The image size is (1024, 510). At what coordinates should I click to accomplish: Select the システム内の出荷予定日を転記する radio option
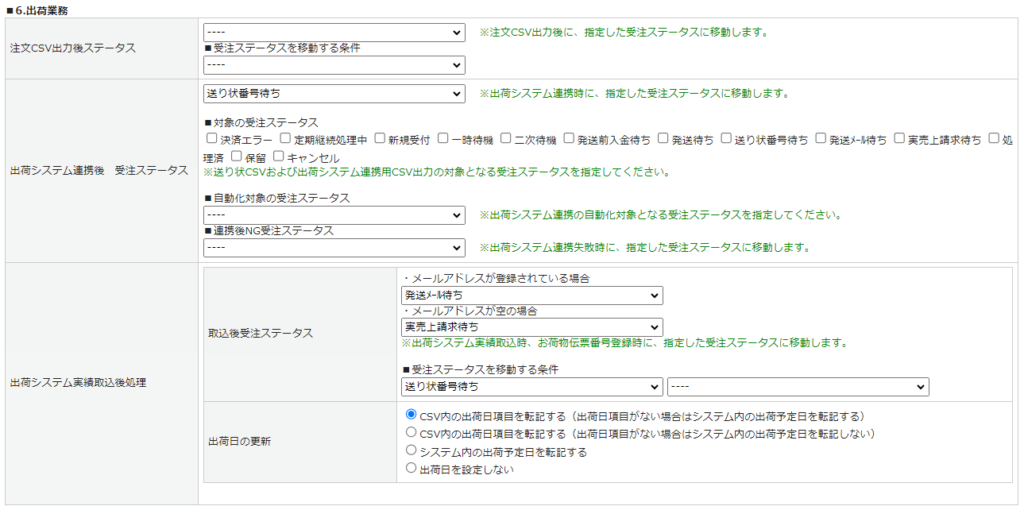coord(411,451)
